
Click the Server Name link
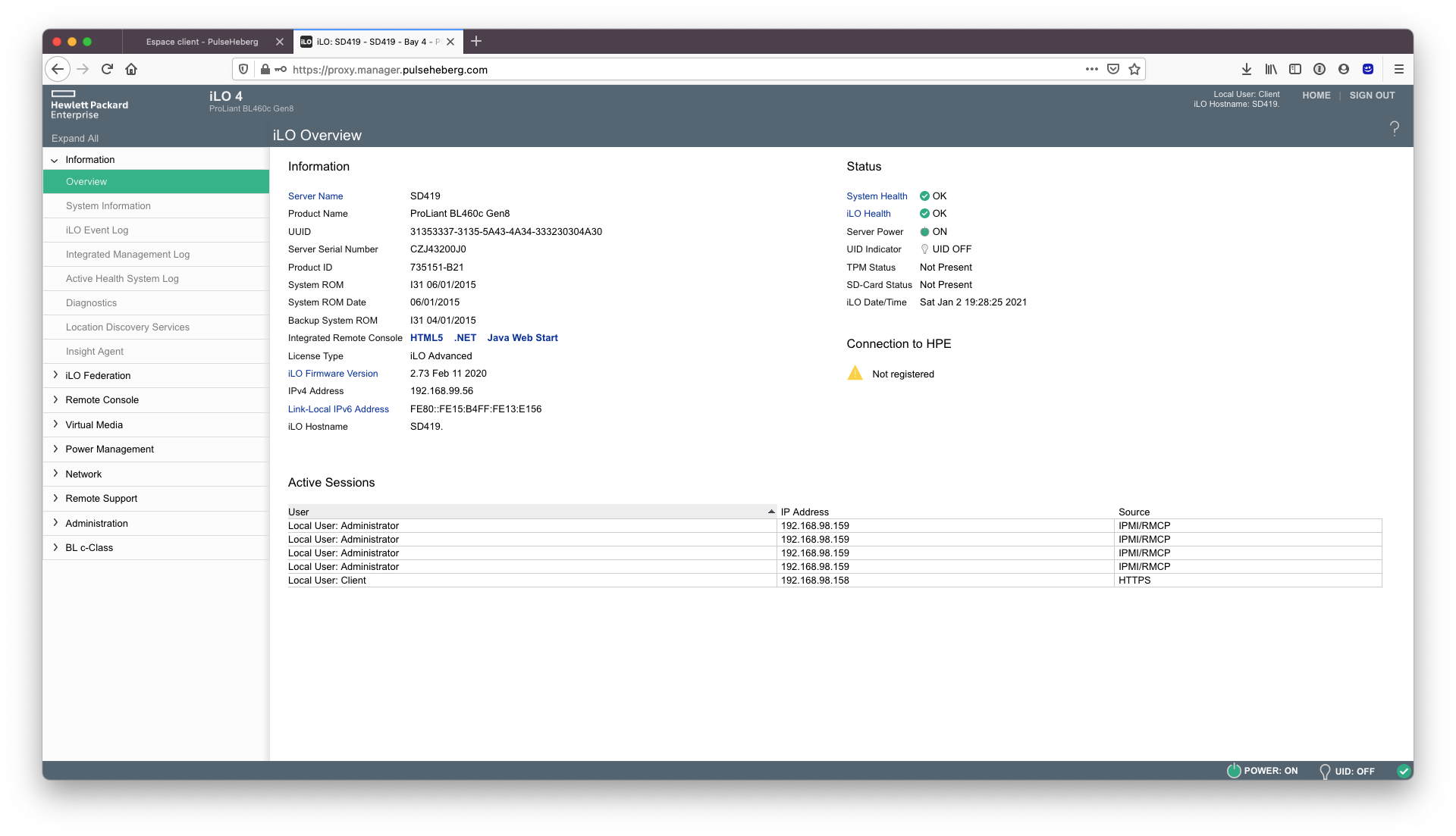click(x=315, y=196)
